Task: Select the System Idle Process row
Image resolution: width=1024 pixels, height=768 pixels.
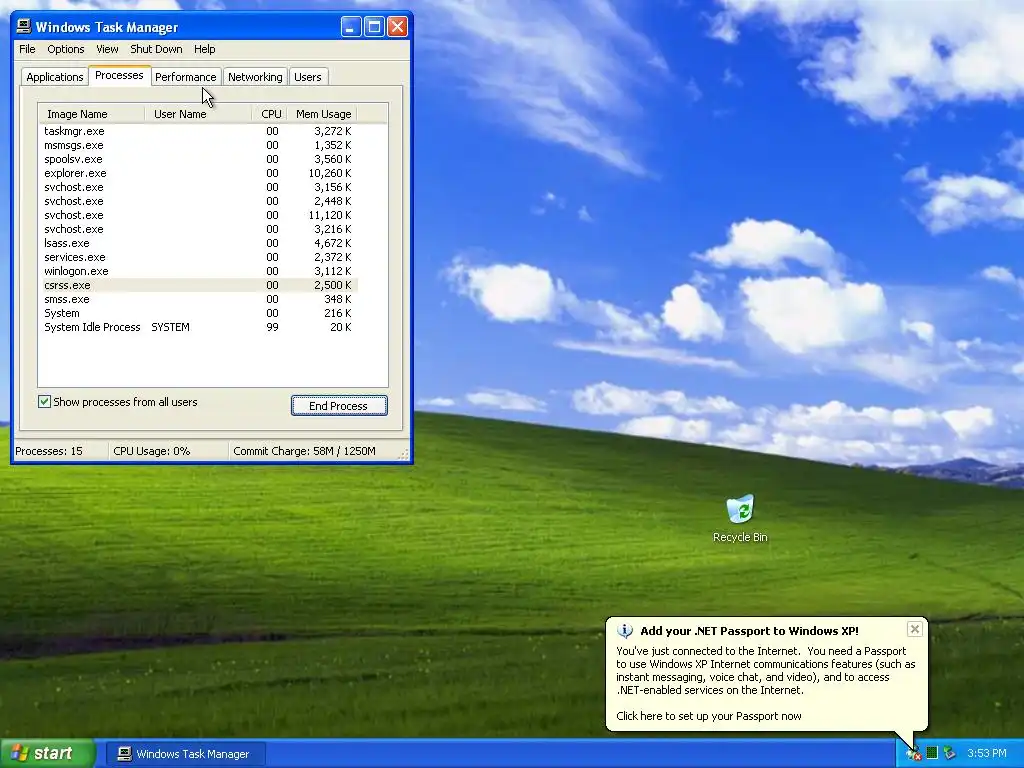Action: point(198,327)
